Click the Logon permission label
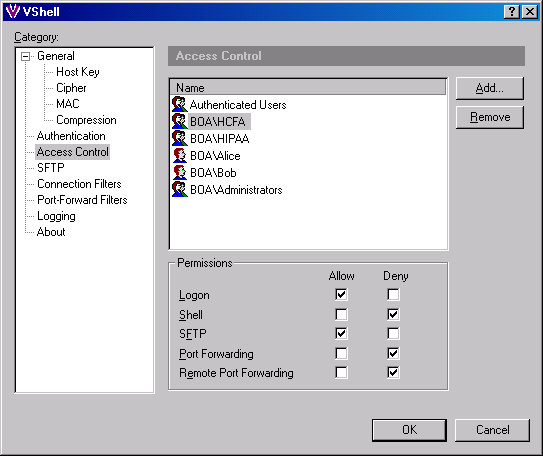This screenshot has height=456, width=543. coord(194,295)
